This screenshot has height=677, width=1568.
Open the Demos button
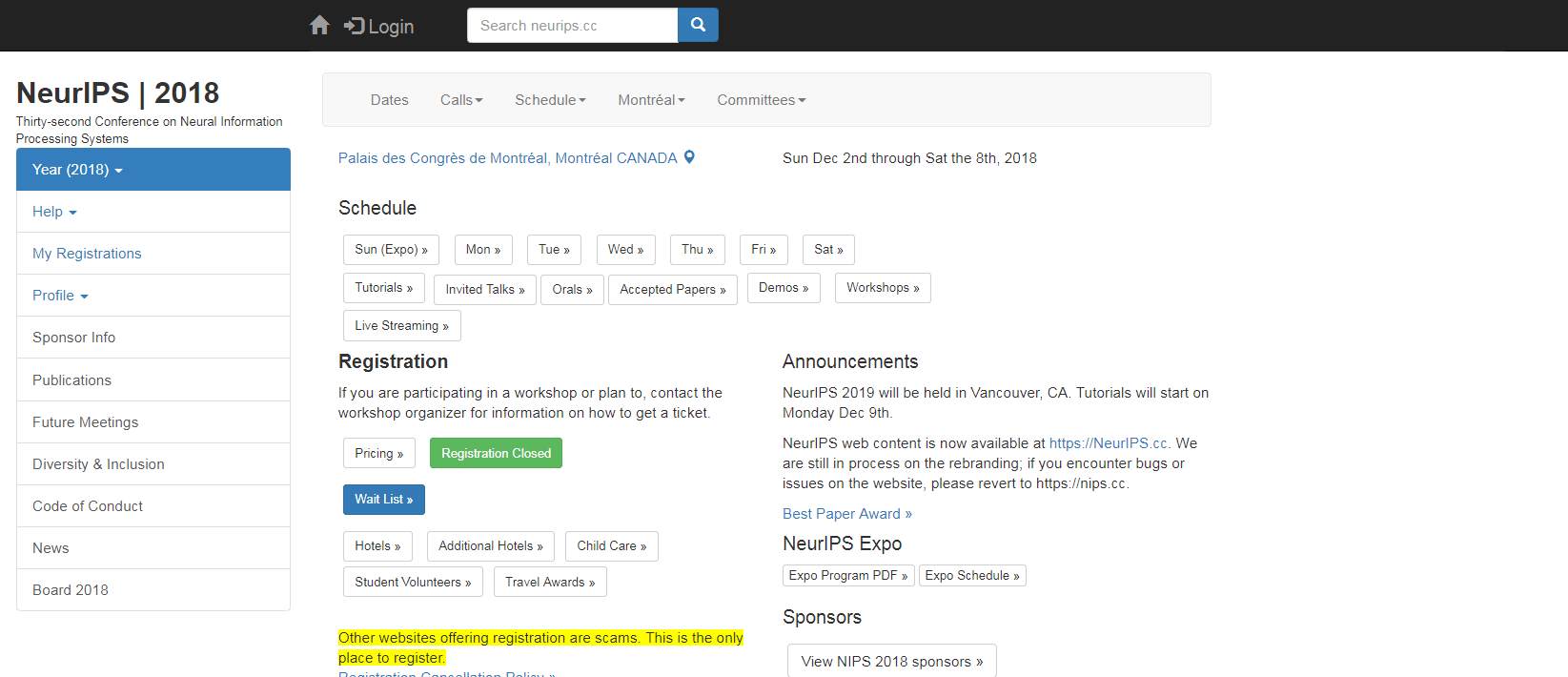point(784,288)
